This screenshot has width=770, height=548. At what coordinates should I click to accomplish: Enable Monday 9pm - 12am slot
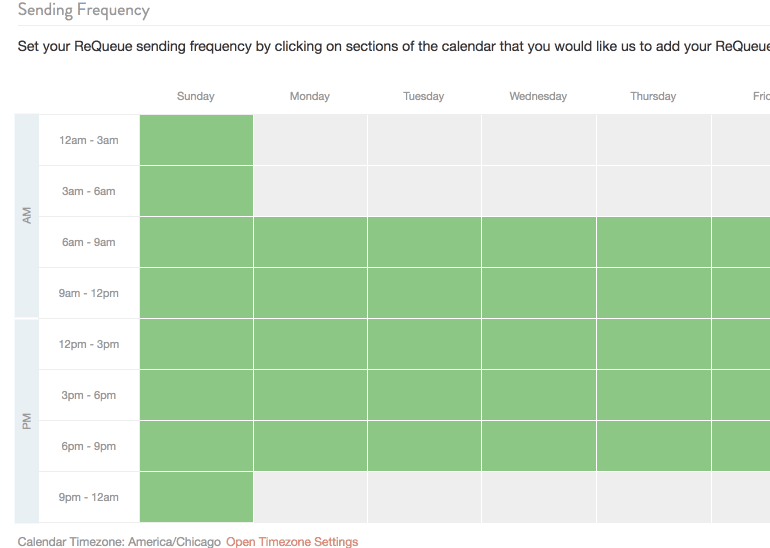(x=310, y=497)
